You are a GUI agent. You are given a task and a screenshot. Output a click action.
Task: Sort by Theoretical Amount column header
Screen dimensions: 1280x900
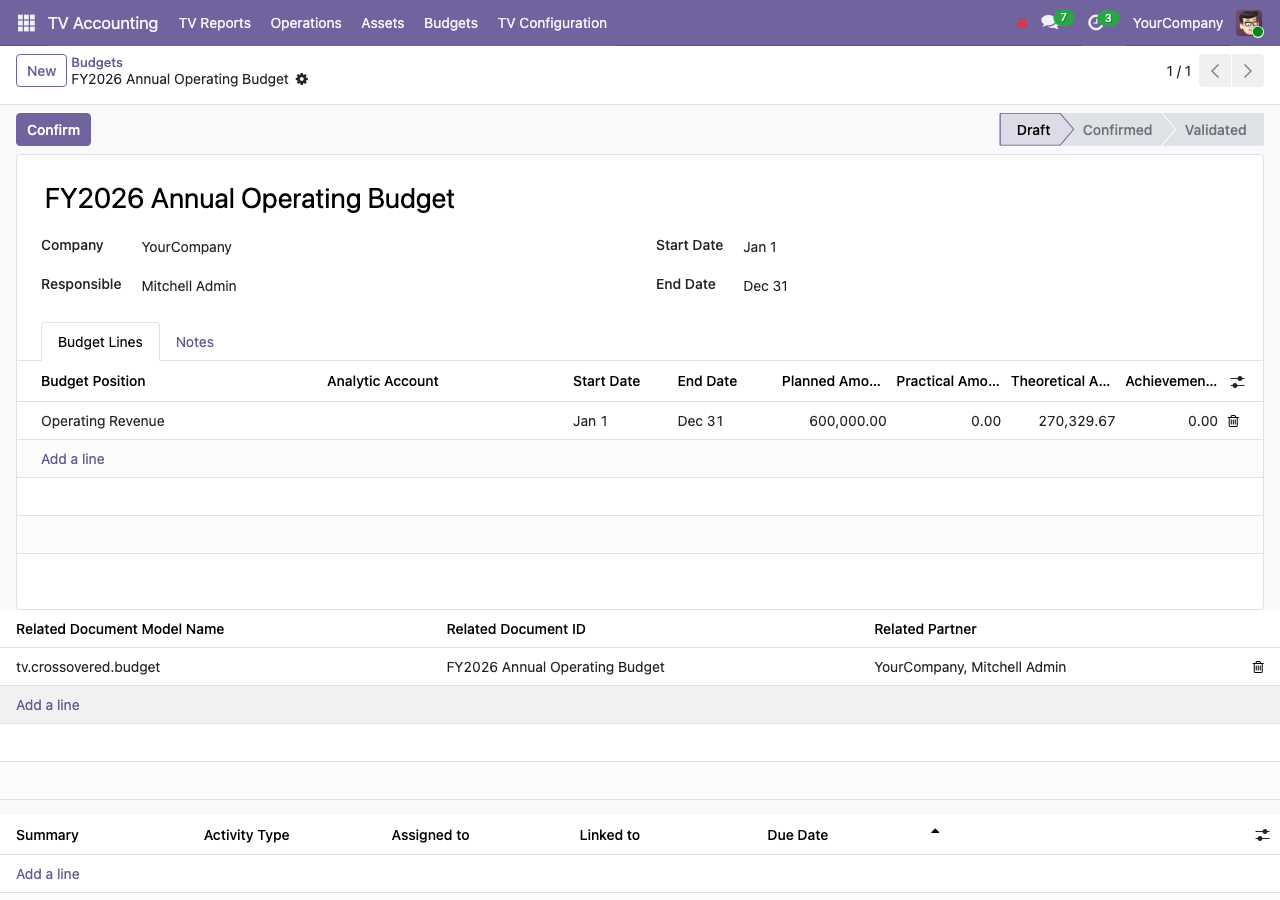[1060, 381]
